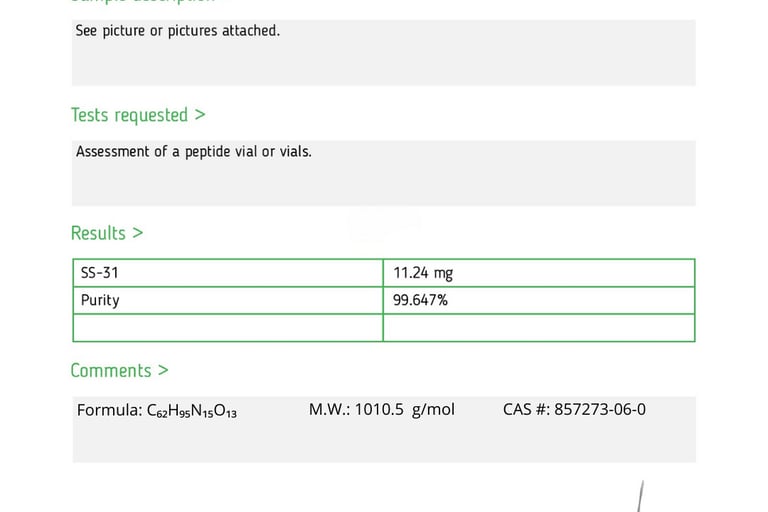Viewport: 768px width, 512px height.
Task: Select the 99.647% purity value cell
Action: pyautogui.click(x=538, y=300)
